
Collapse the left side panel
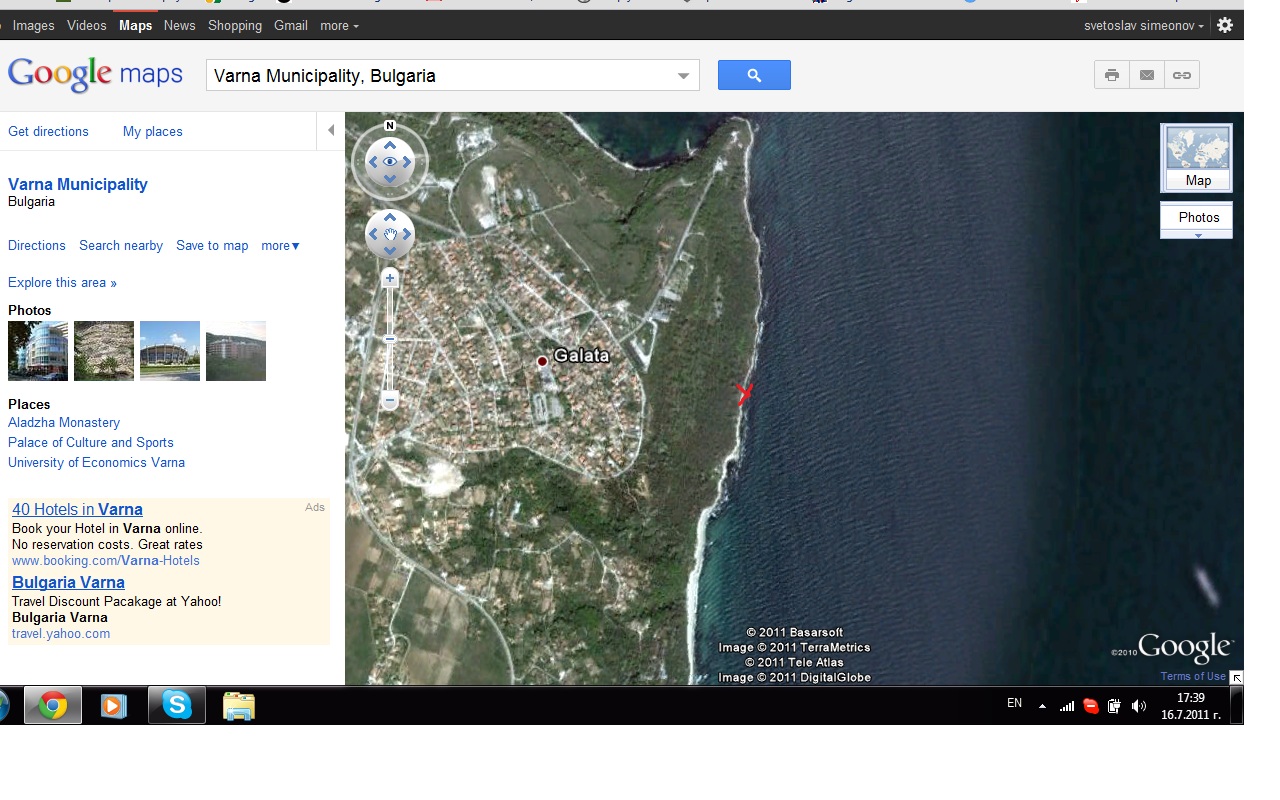point(331,131)
